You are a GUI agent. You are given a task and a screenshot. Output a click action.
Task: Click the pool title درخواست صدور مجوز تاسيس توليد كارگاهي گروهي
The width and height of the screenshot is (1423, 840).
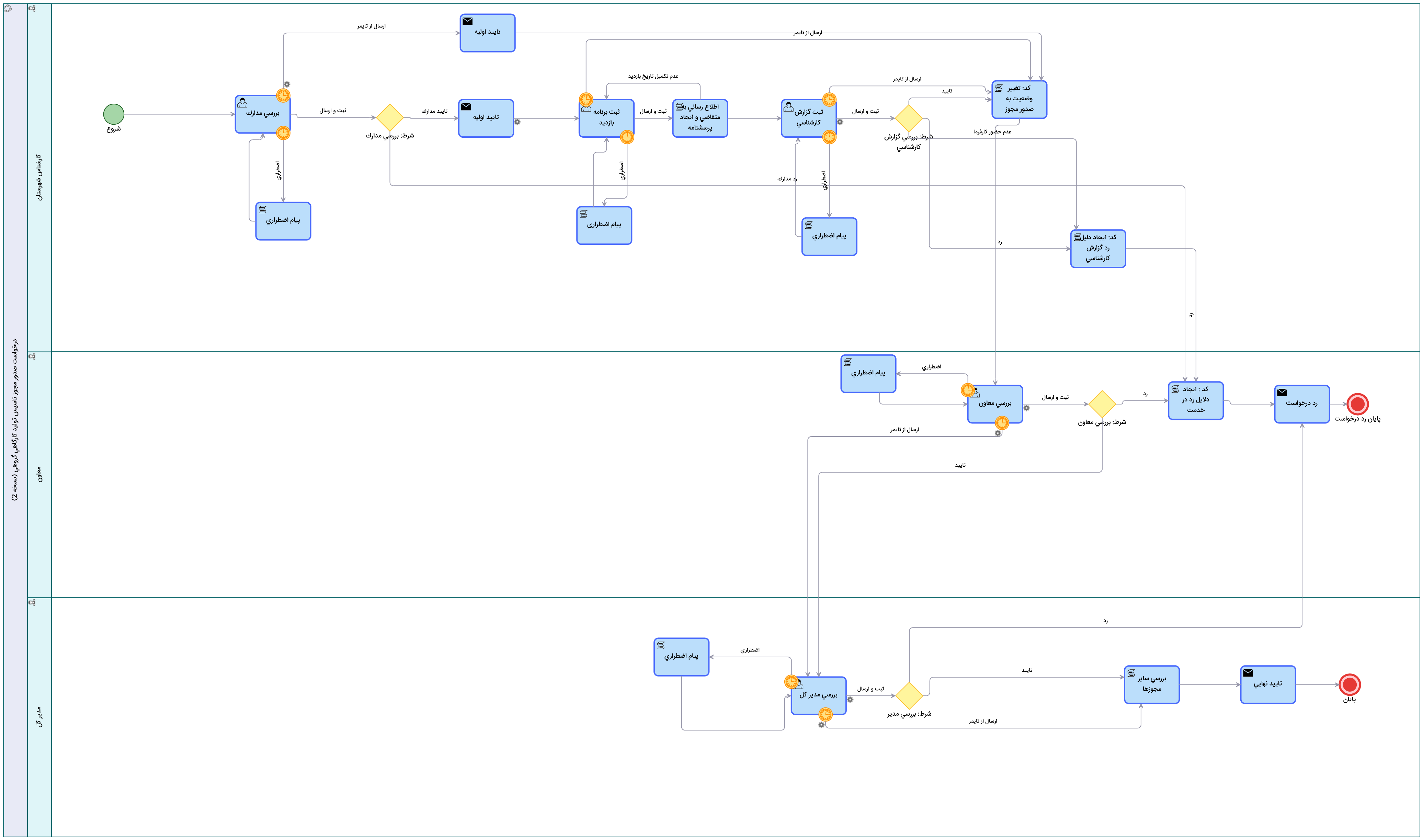(15, 420)
